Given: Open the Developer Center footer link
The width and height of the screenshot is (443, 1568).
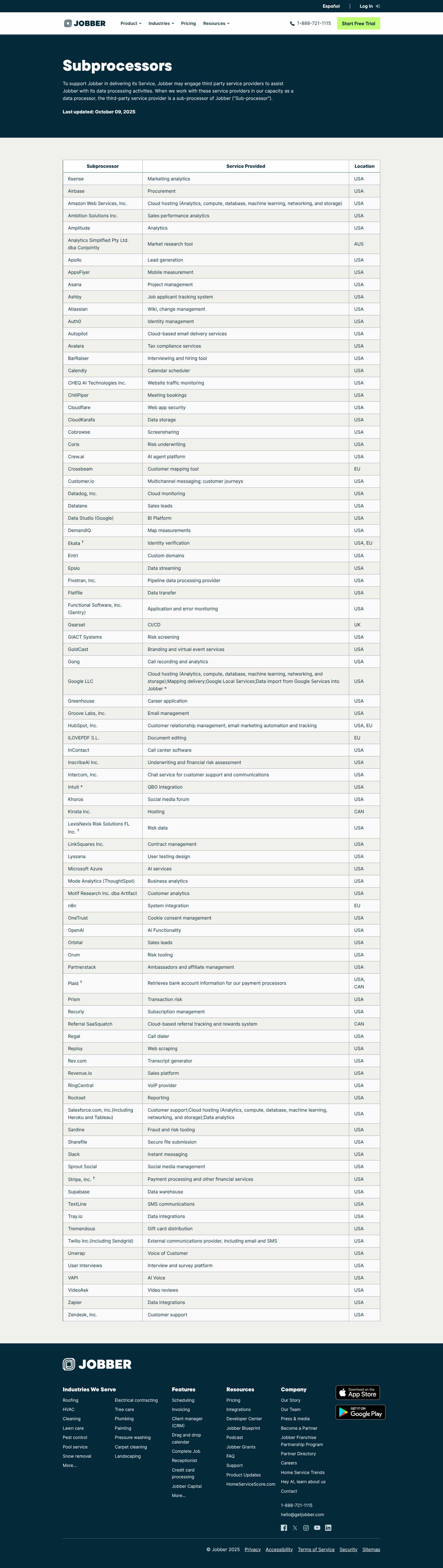Looking at the screenshot, I should pos(244,1419).
